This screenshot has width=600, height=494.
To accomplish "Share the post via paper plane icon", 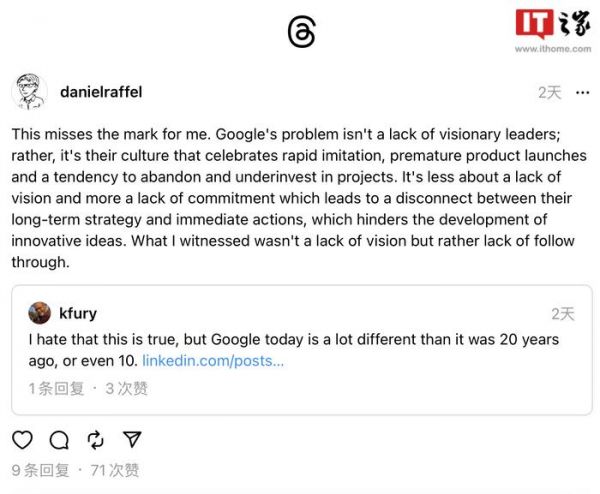I will pyautogui.click(x=132, y=439).
